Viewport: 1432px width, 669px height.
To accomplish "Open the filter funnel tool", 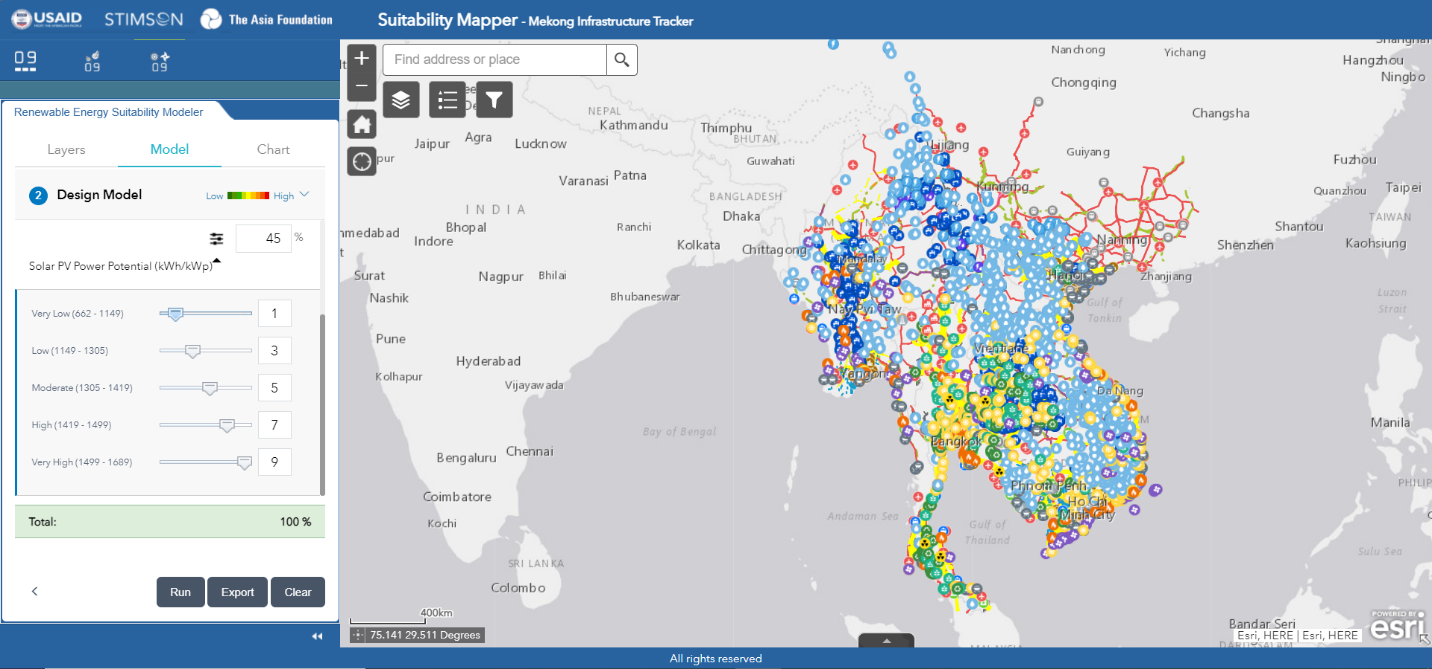I will click(x=495, y=100).
